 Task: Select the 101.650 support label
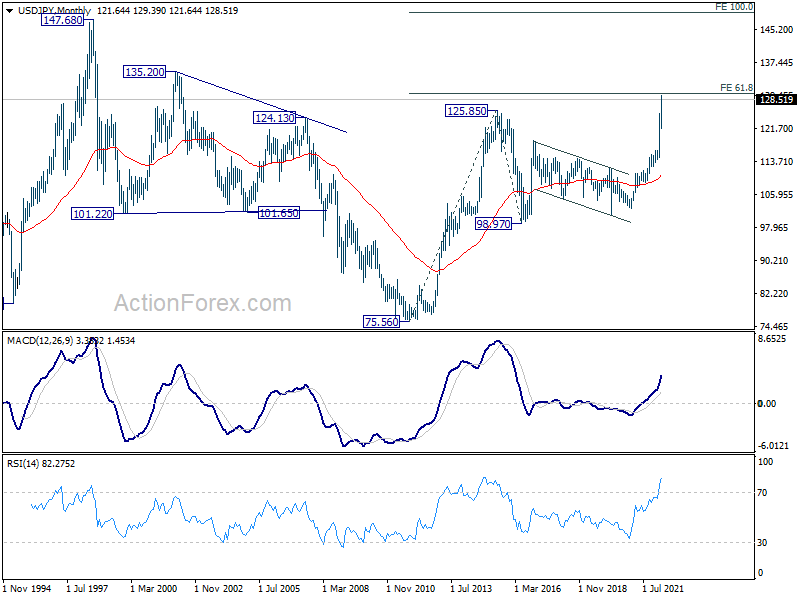click(x=279, y=213)
